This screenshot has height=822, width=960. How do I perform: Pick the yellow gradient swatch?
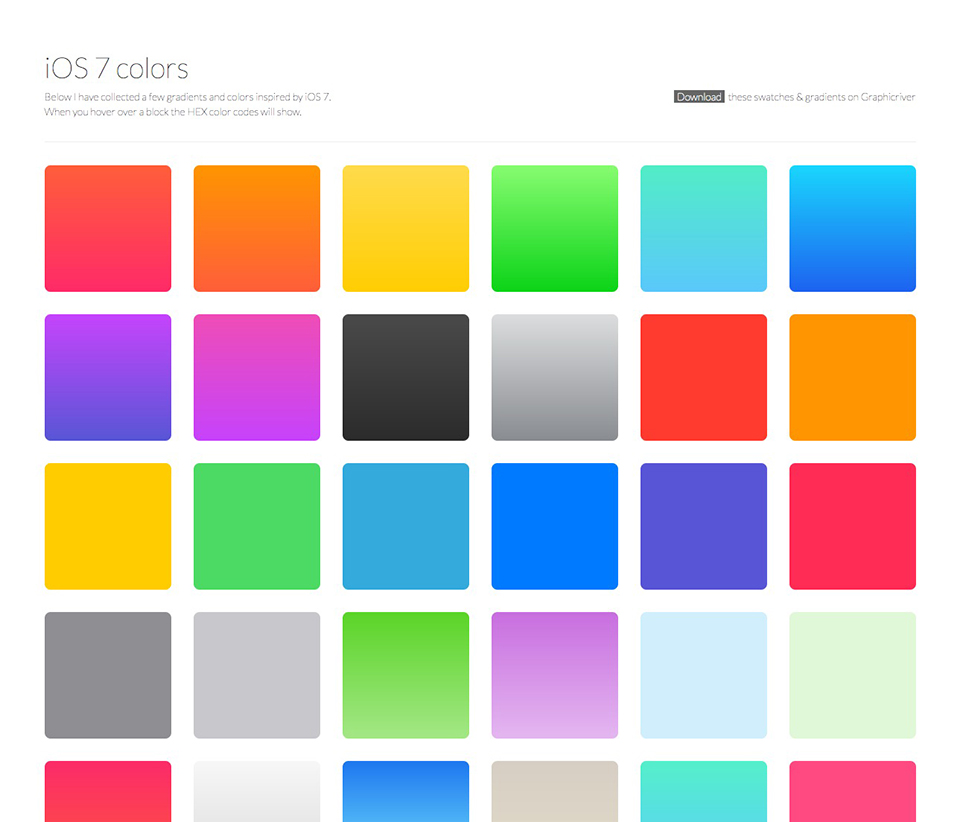coord(405,228)
